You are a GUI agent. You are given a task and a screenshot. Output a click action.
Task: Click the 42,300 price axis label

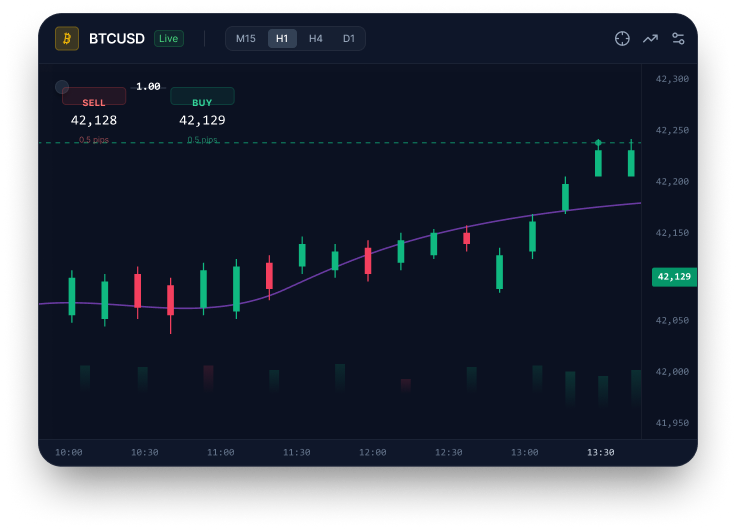[x=672, y=79]
